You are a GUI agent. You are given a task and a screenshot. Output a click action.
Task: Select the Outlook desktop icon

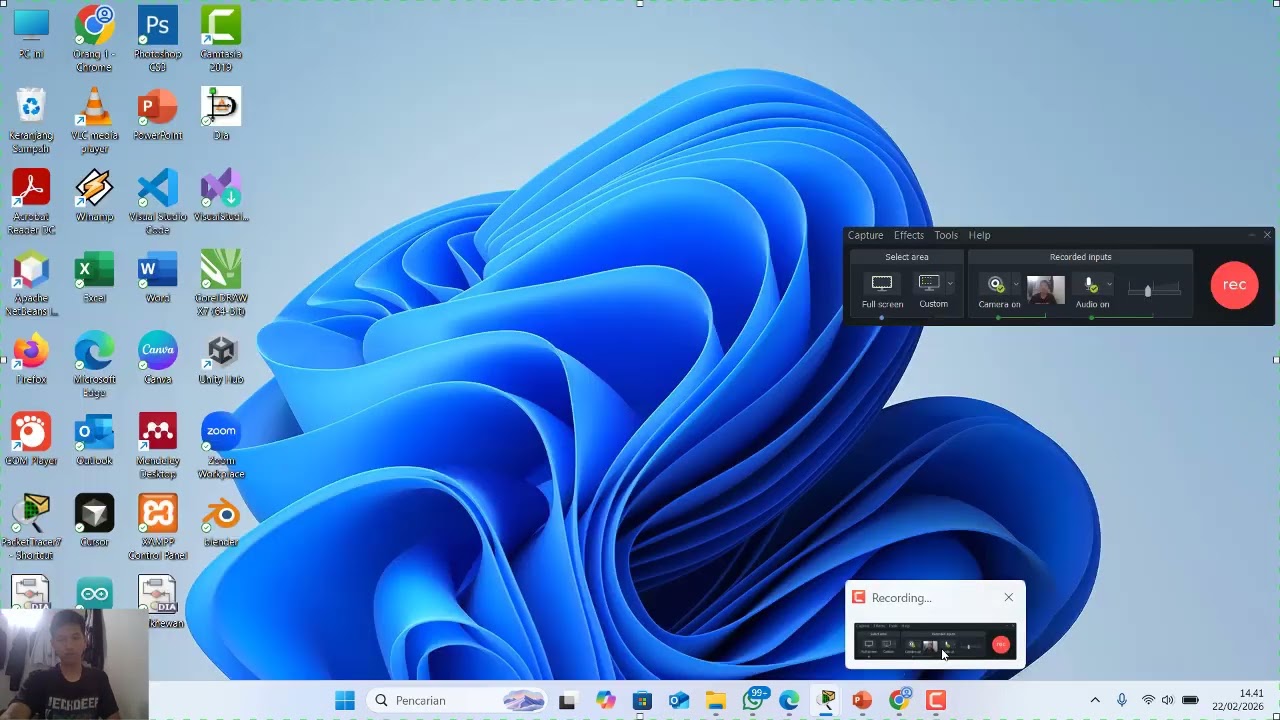pos(94,440)
